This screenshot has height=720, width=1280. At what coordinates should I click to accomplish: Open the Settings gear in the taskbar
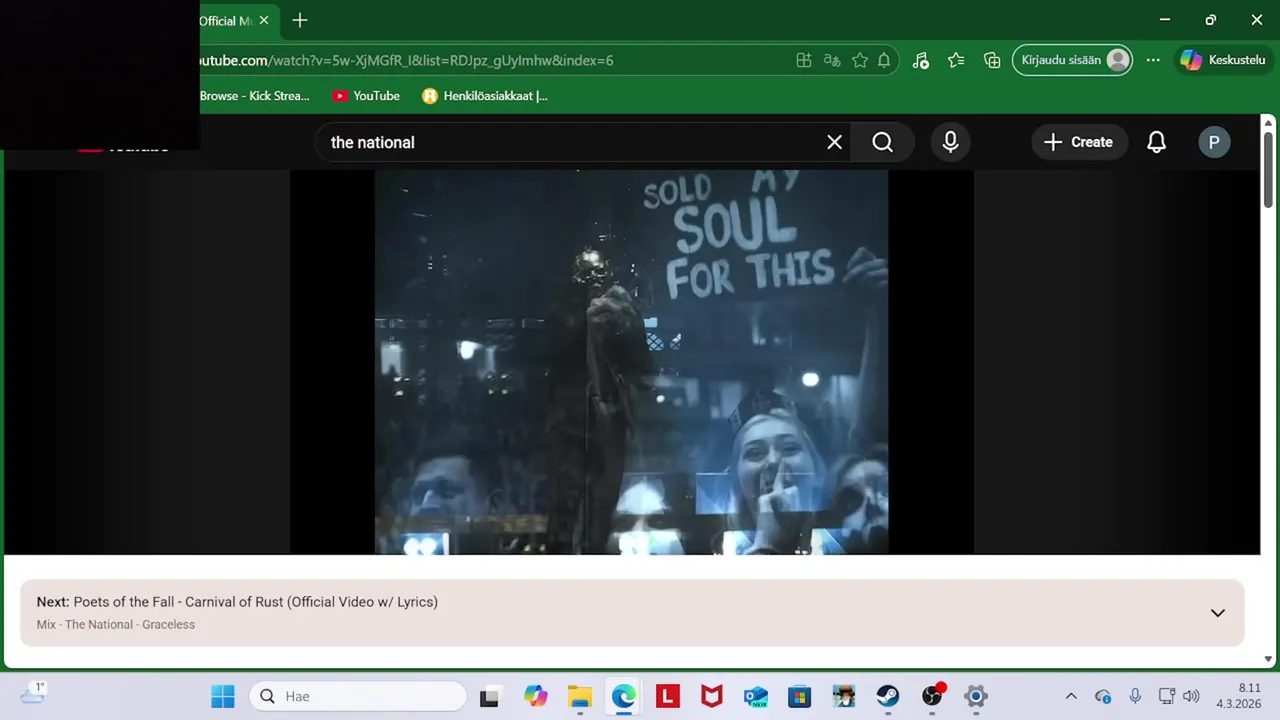click(976, 696)
